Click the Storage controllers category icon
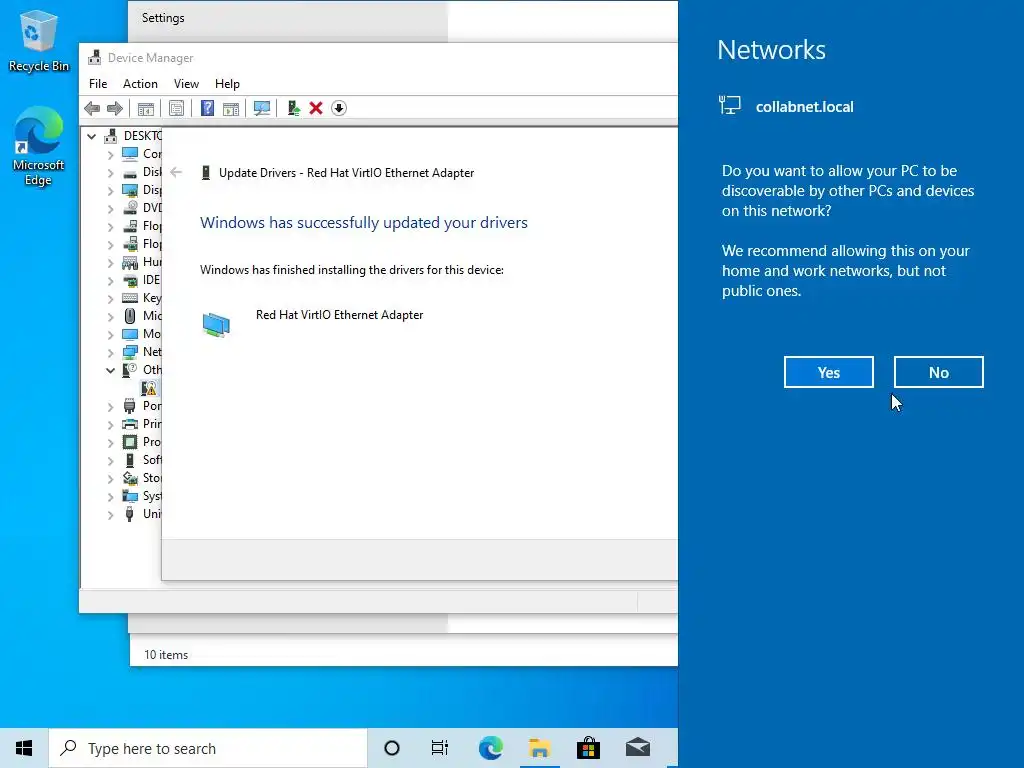The width and height of the screenshot is (1024, 768). tap(131, 478)
